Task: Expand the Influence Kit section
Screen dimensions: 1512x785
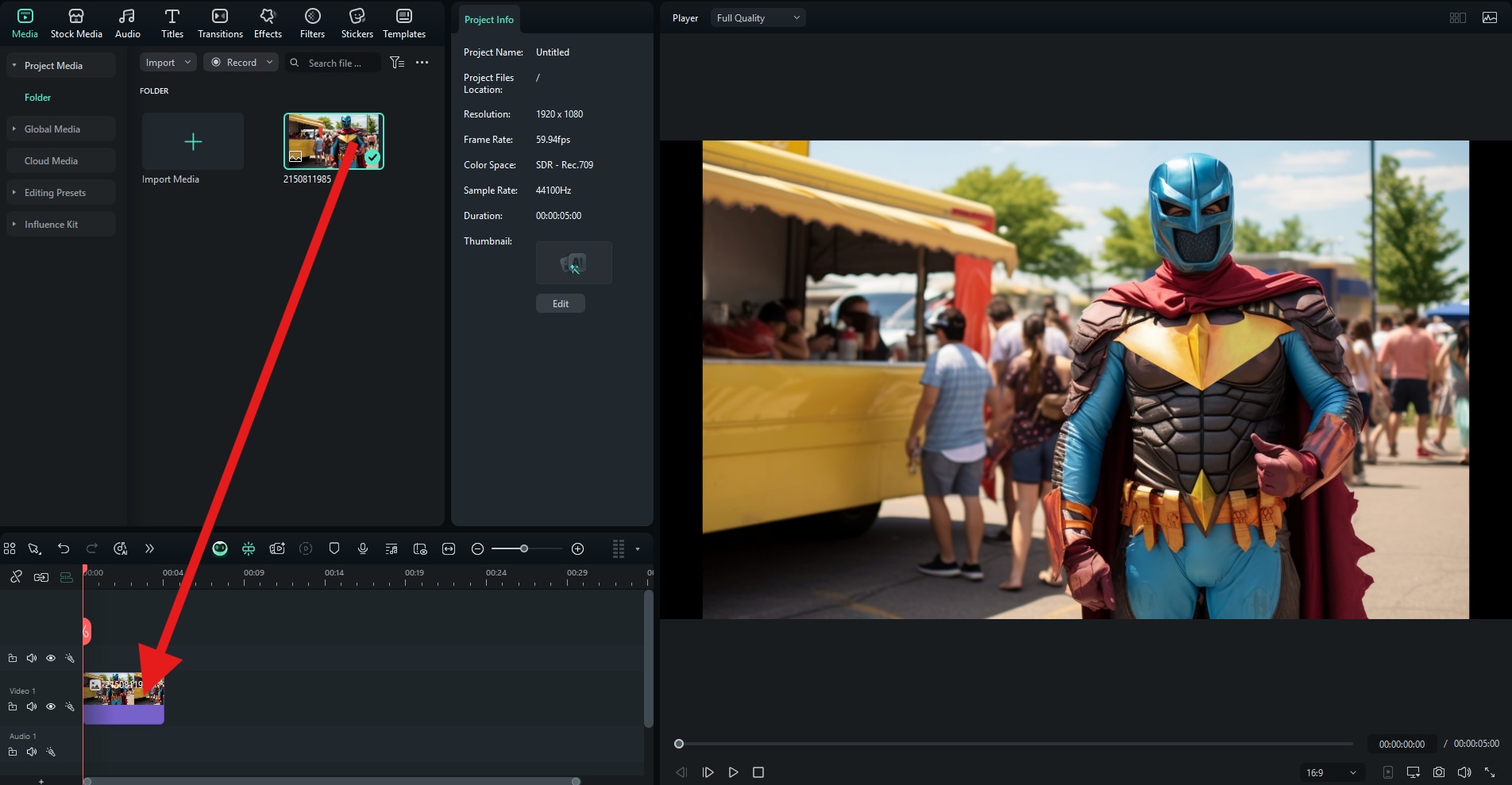Action: (x=13, y=224)
